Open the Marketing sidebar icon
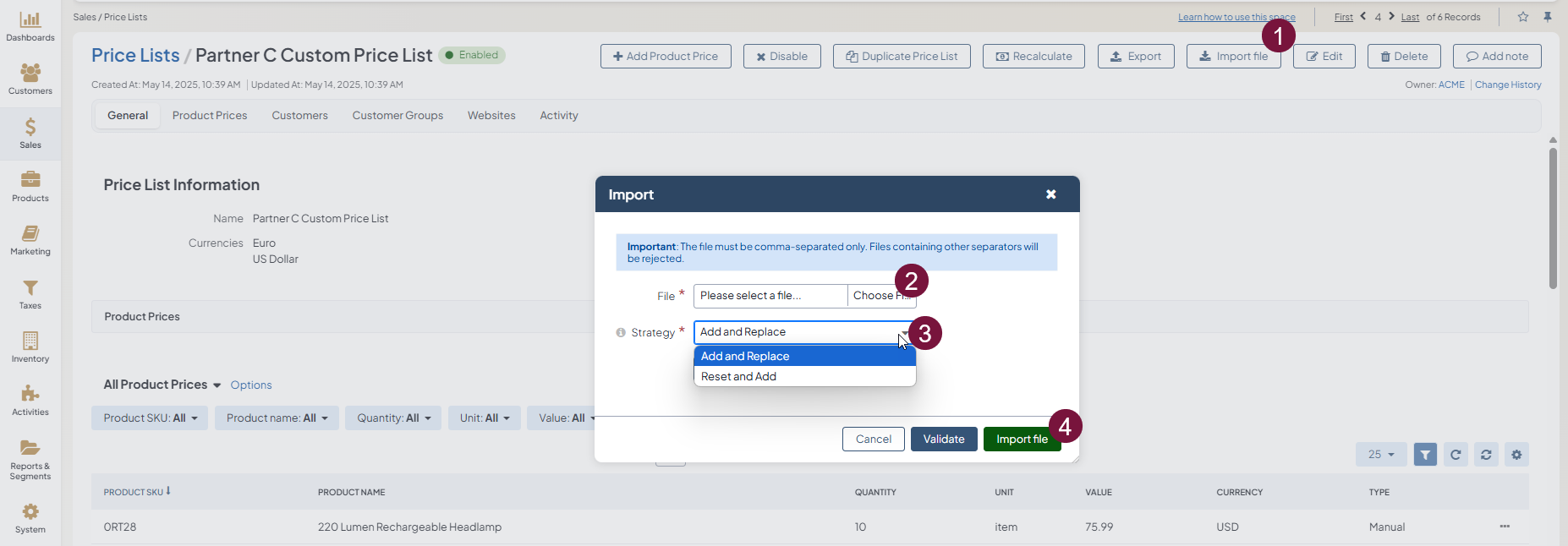 (30, 240)
